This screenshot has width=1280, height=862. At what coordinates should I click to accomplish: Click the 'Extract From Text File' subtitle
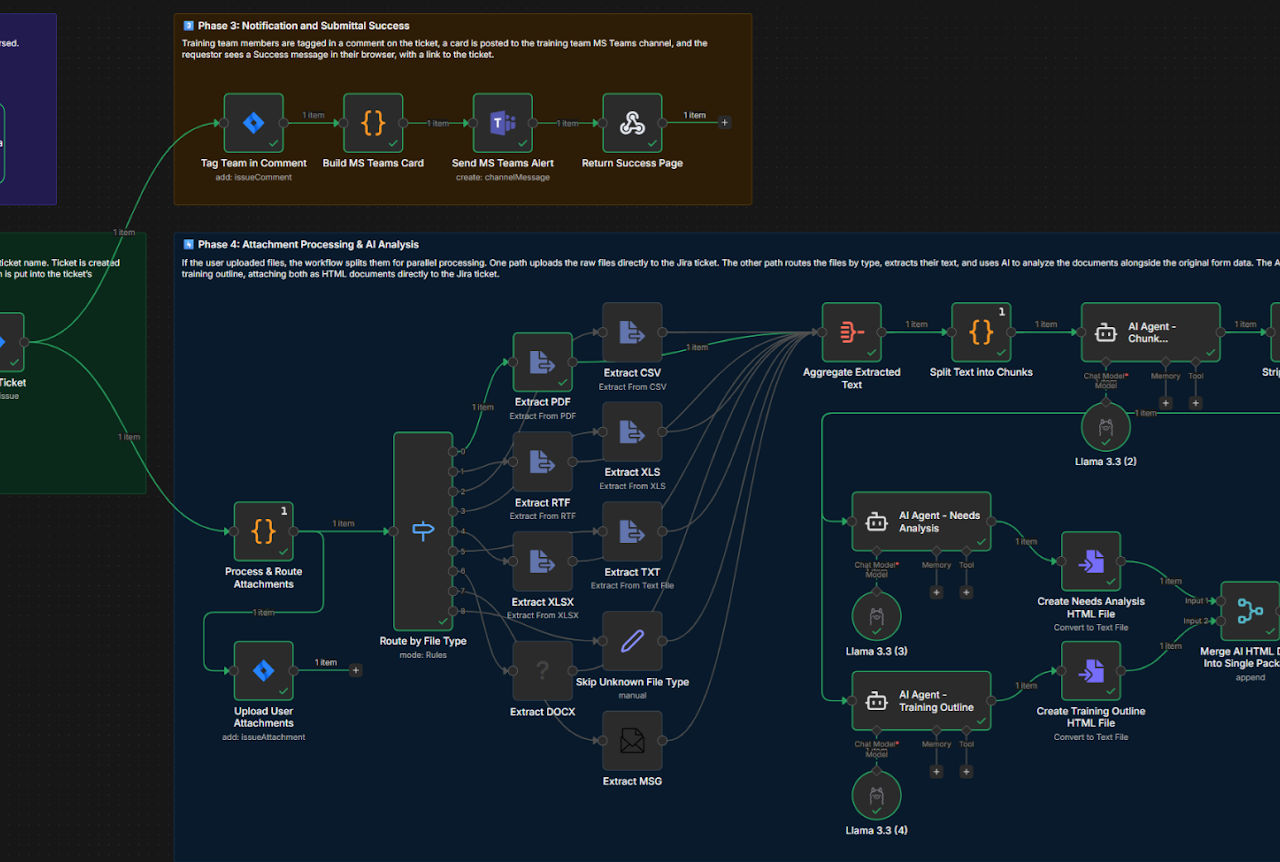632,586
